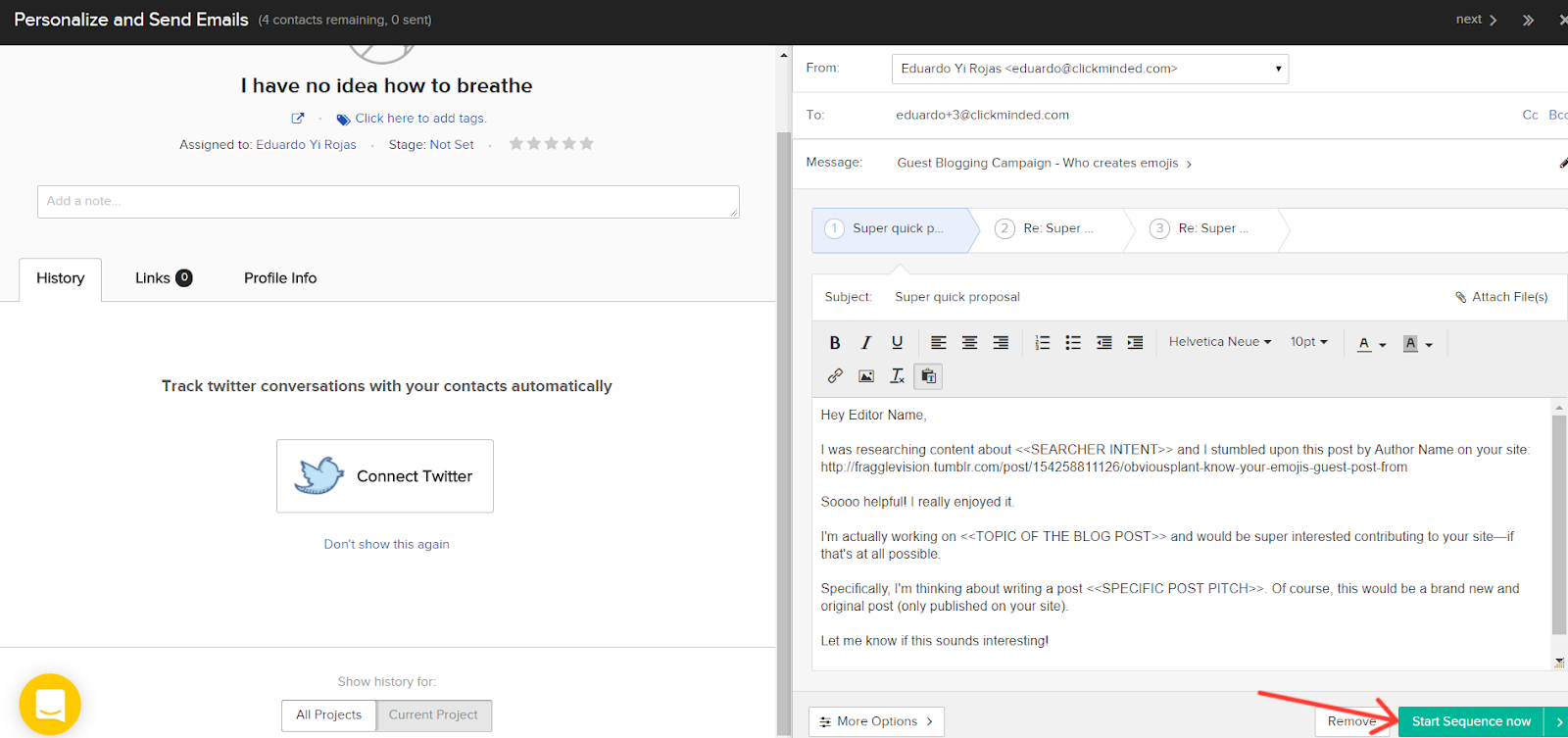Insert a hyperlink using the link icon
Screen dimensions: 1568x738
coord(835,376)
